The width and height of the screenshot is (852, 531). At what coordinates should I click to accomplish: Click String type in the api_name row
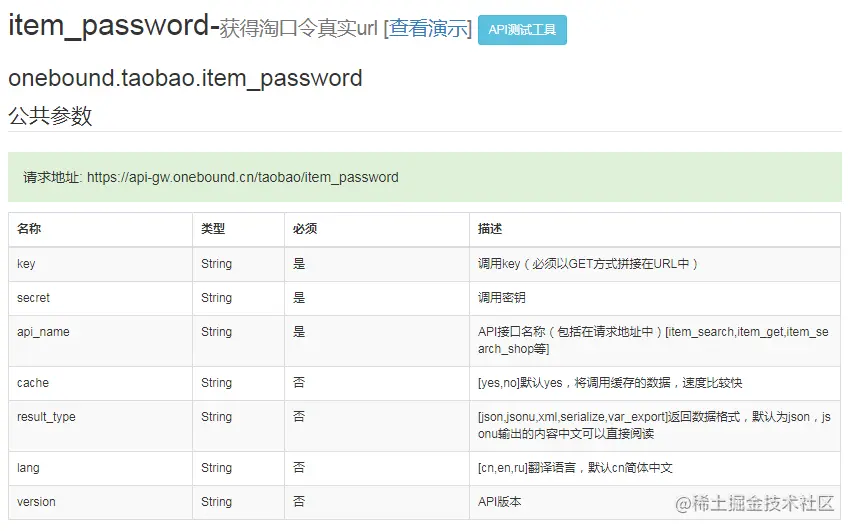pos(216,332)
